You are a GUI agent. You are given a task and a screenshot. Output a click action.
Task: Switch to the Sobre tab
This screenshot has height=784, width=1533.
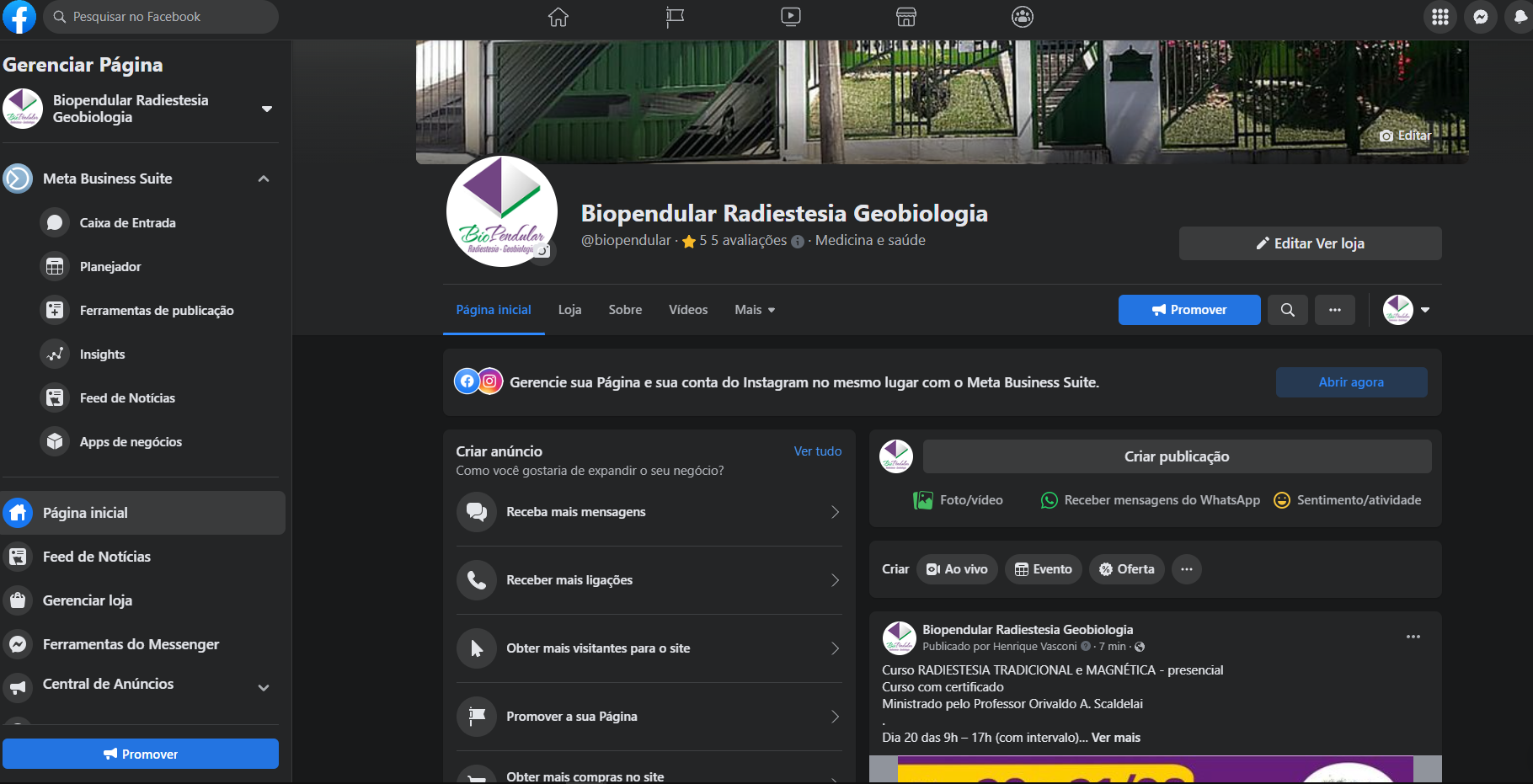click(625, 310)
